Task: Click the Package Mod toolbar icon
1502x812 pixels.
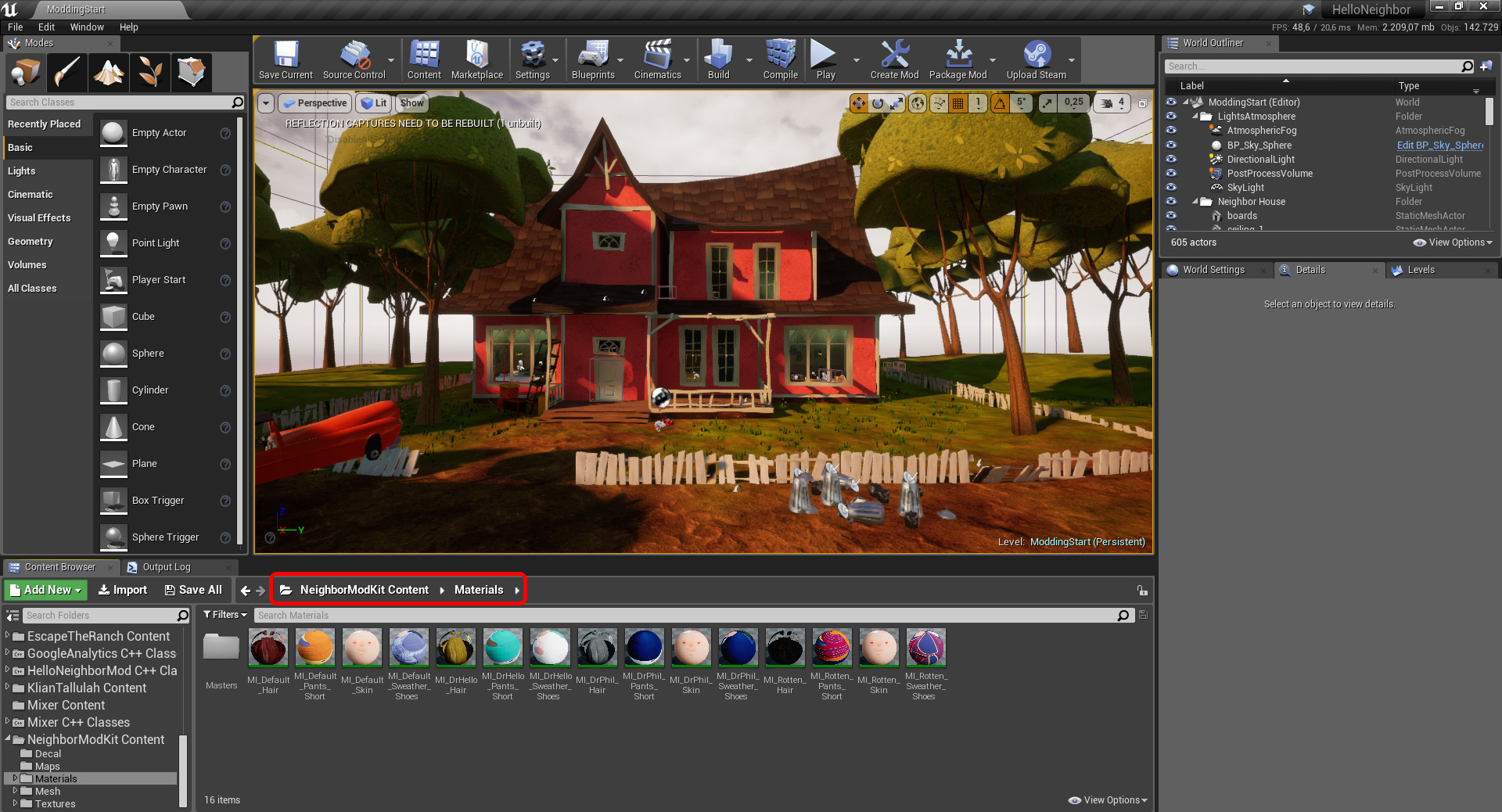Action: 958,59
